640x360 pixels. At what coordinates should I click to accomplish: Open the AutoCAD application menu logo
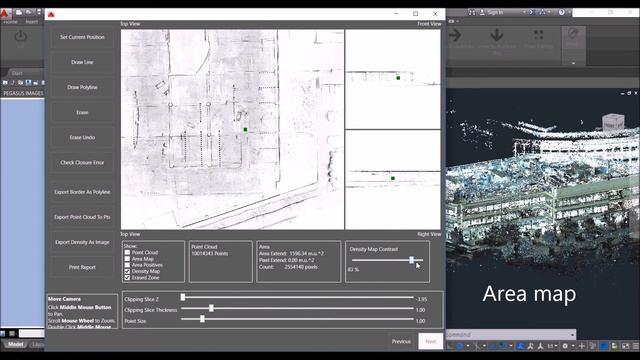[x=4, y=13]
